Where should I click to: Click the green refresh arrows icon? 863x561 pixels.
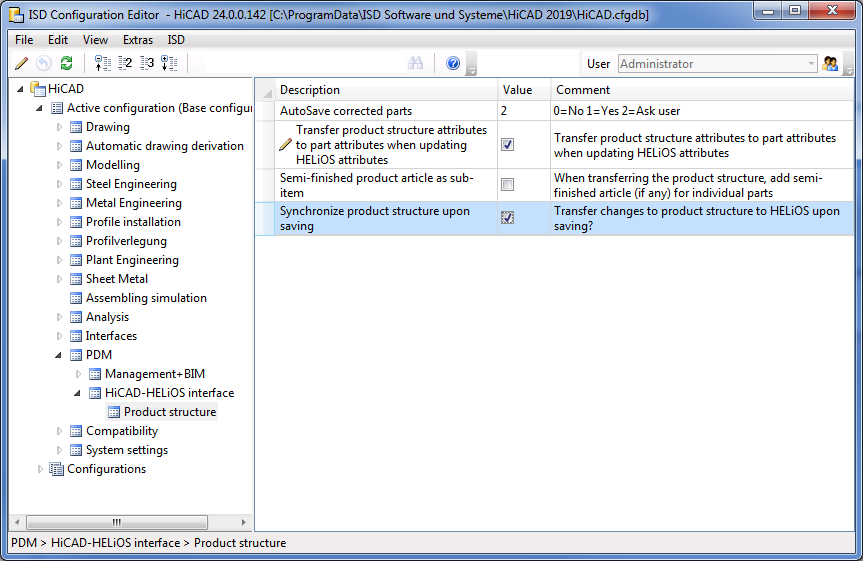pos(67,63)
